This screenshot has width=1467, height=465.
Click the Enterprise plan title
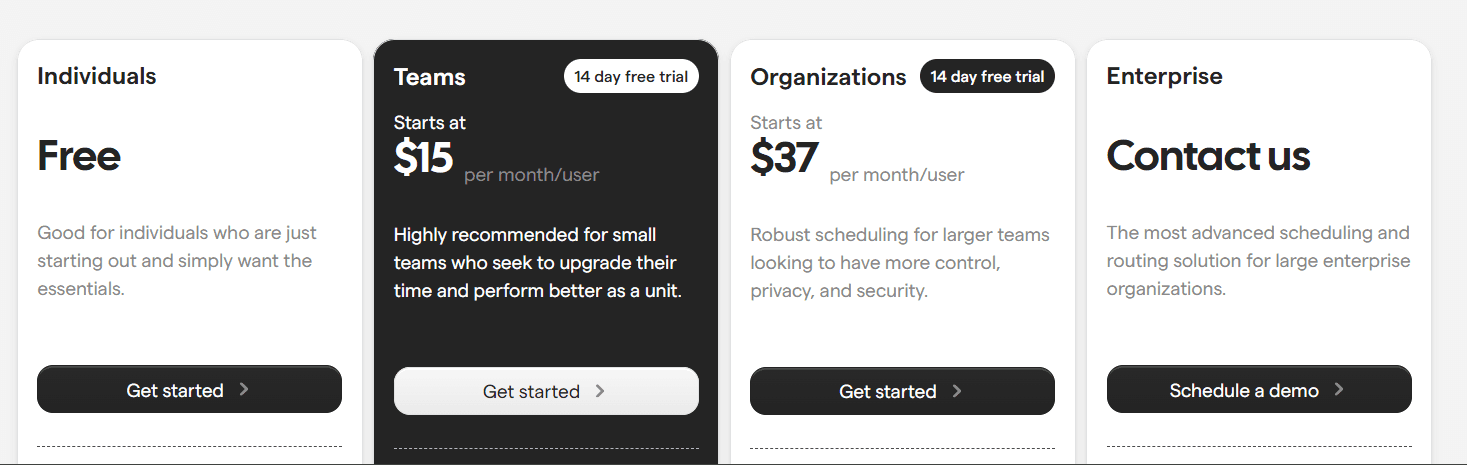point(1164,76)
